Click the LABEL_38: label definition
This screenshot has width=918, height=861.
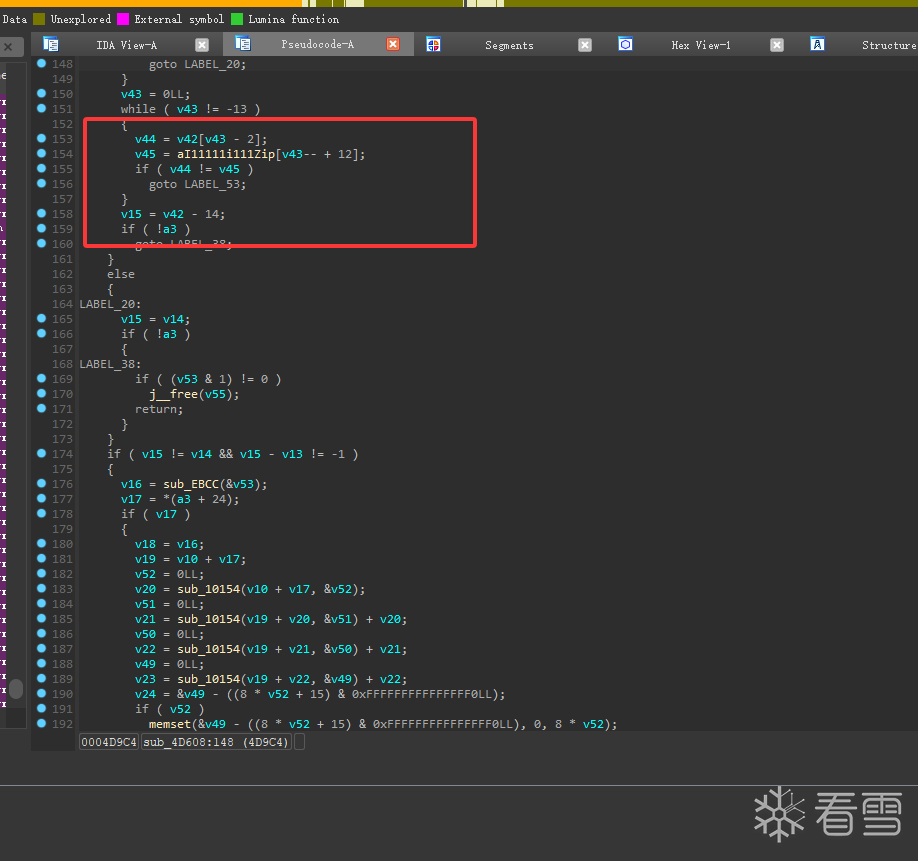110,364
